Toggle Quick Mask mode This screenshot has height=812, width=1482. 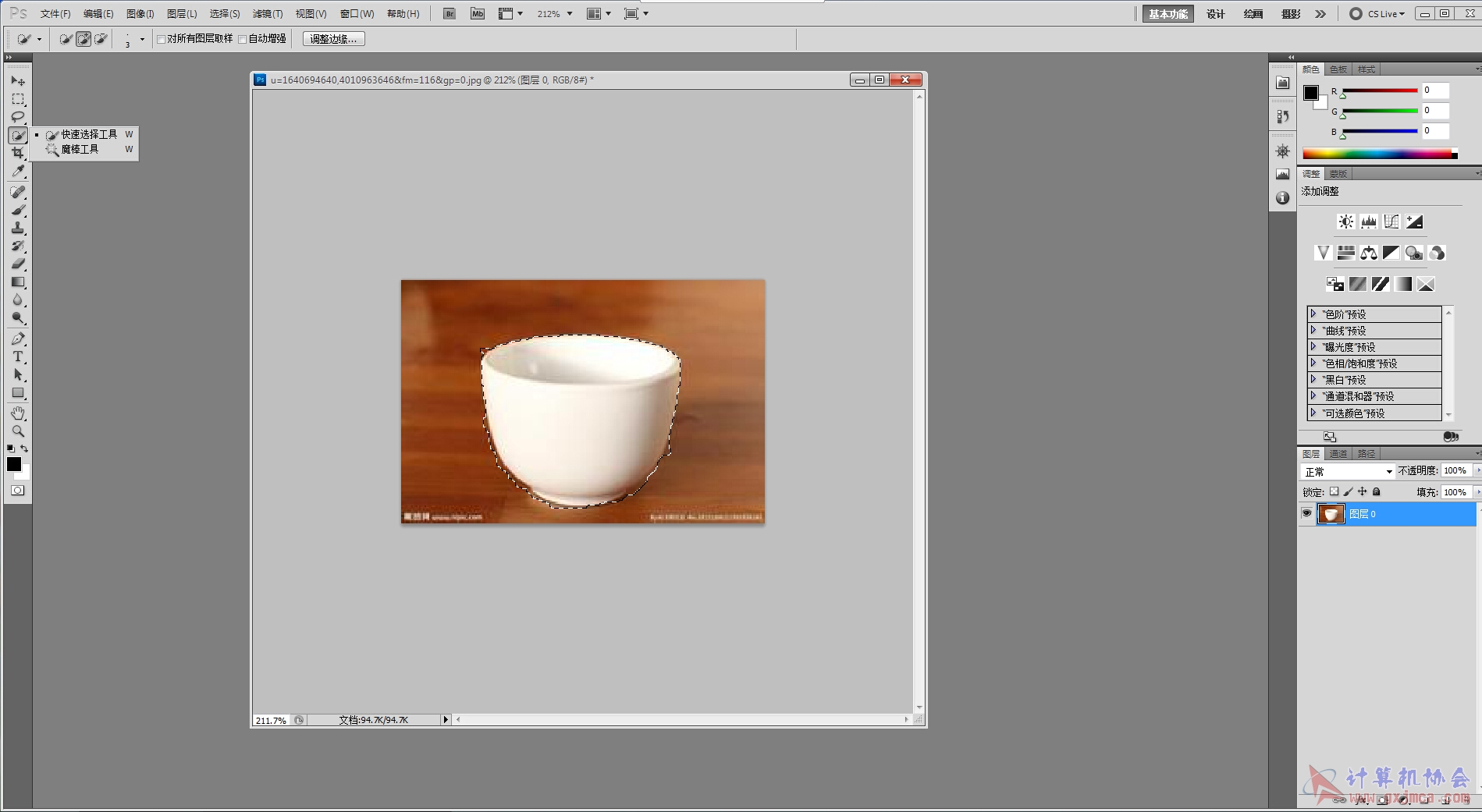pos(18,491)
